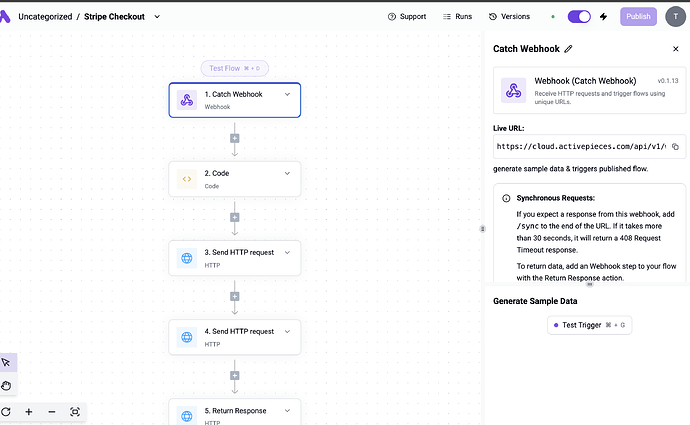The height and width of the screenshot is (425, 690).
Task: Click the Test Flow button
Action: coord(235,68)
